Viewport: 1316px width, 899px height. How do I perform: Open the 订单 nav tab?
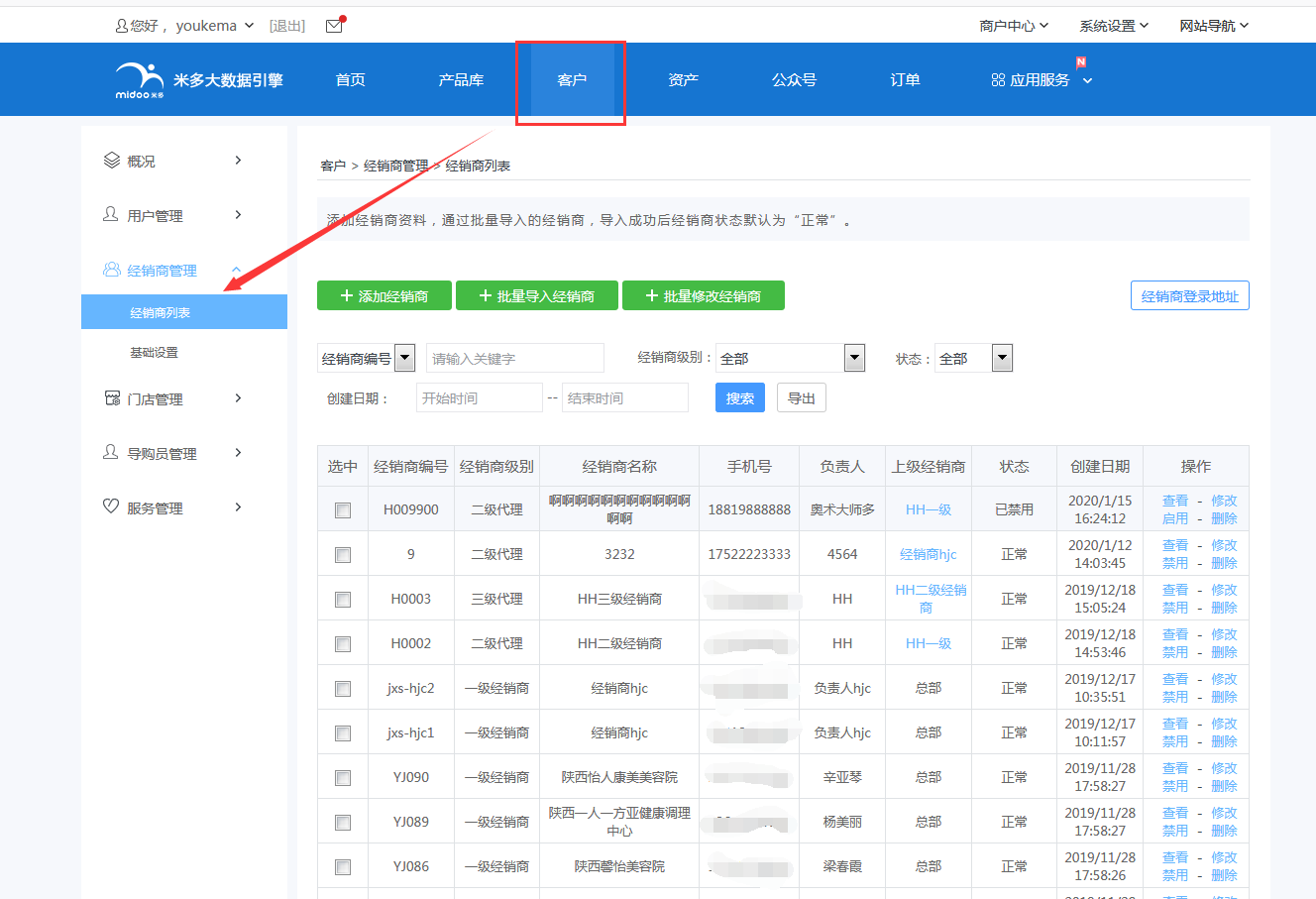pos(905,79)
